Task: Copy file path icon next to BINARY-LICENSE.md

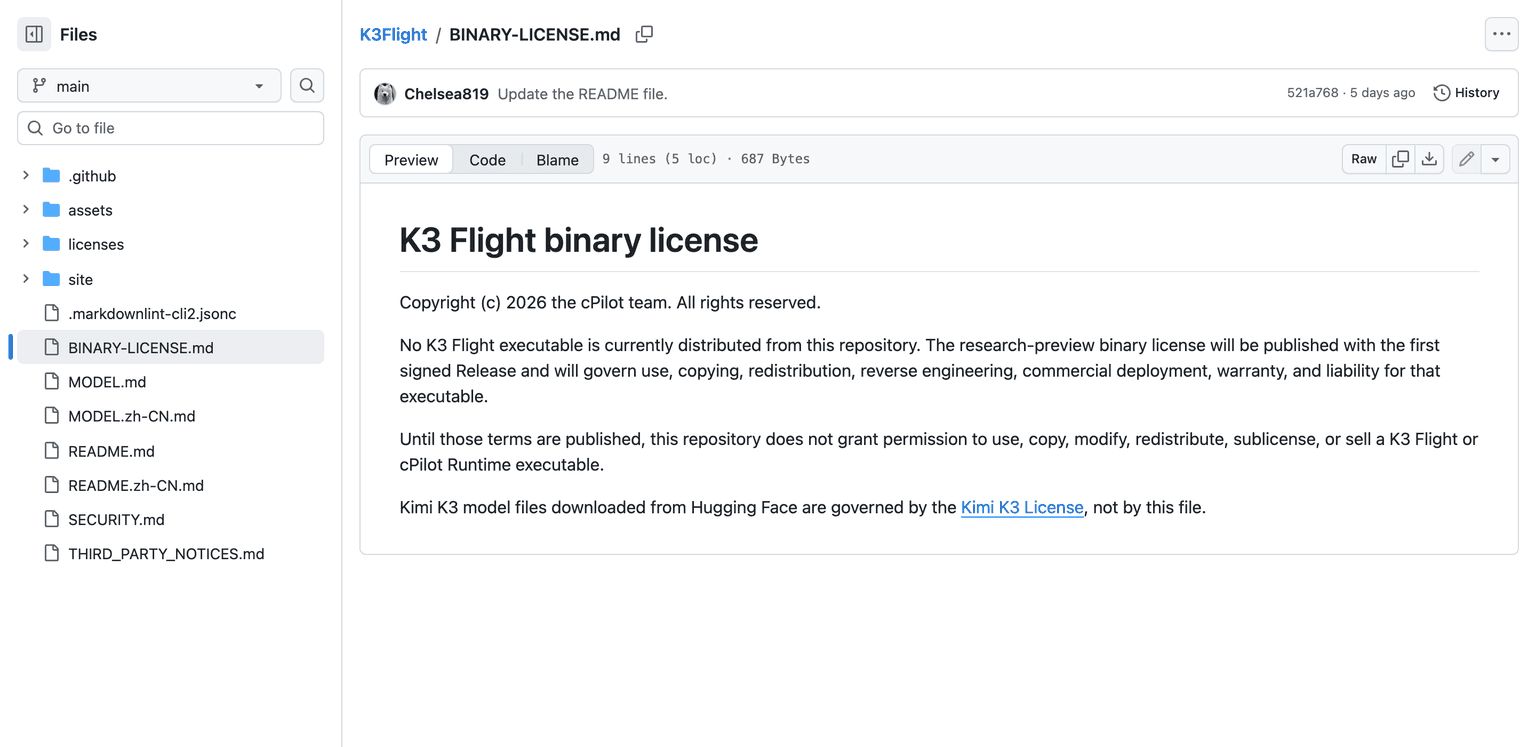Action: 644,34
